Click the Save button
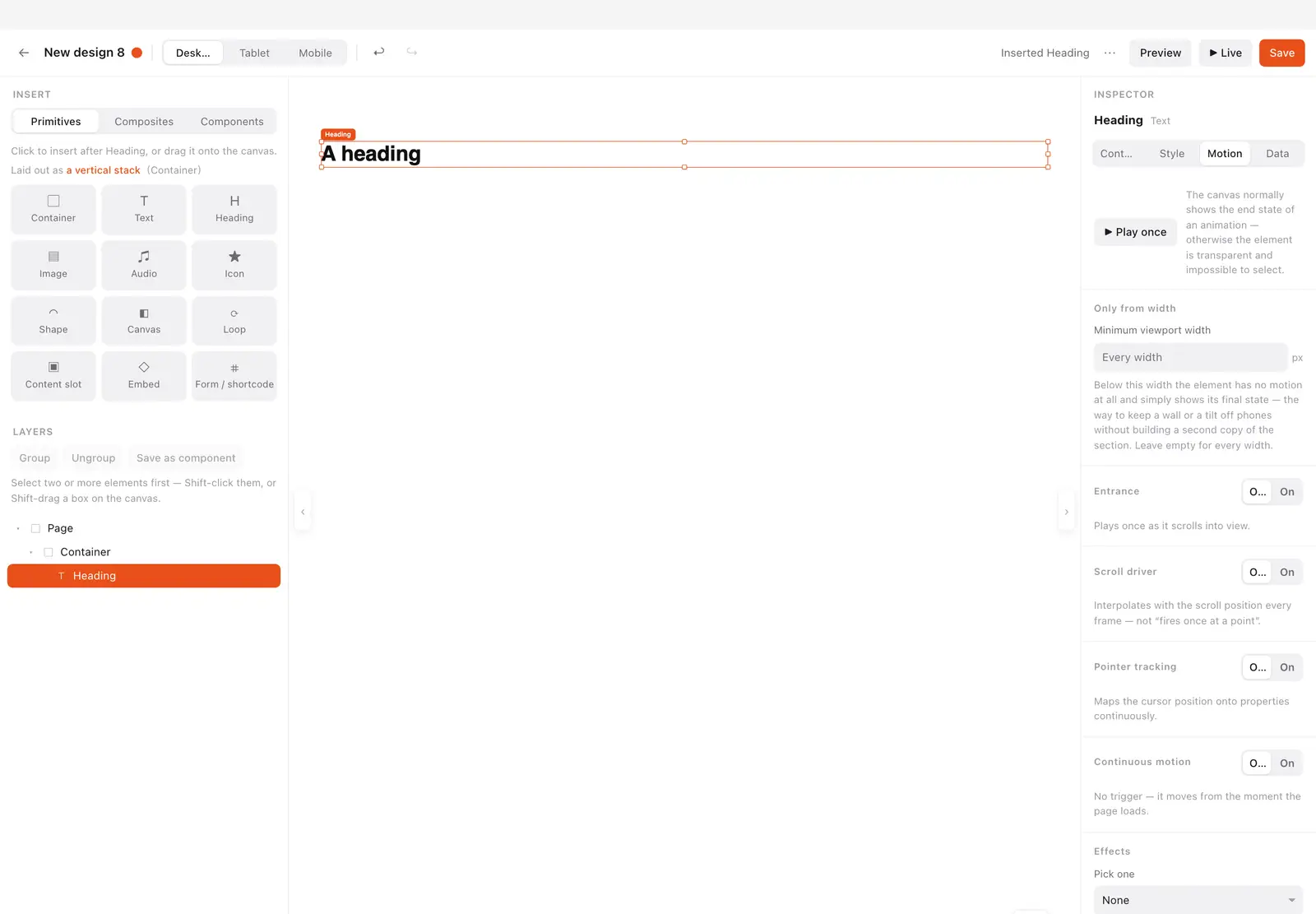Screen dimensions: 1316x914 pyautogui.click(x=1281, y=53)
